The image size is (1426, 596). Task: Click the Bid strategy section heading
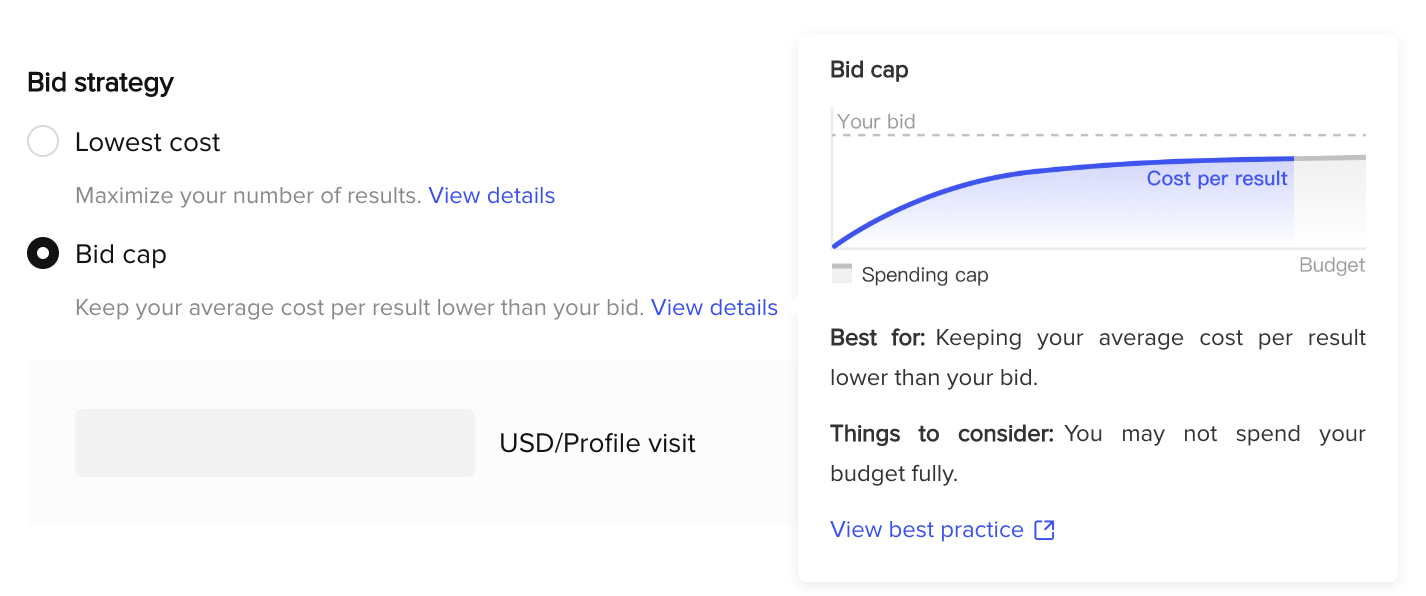[100, 82]
